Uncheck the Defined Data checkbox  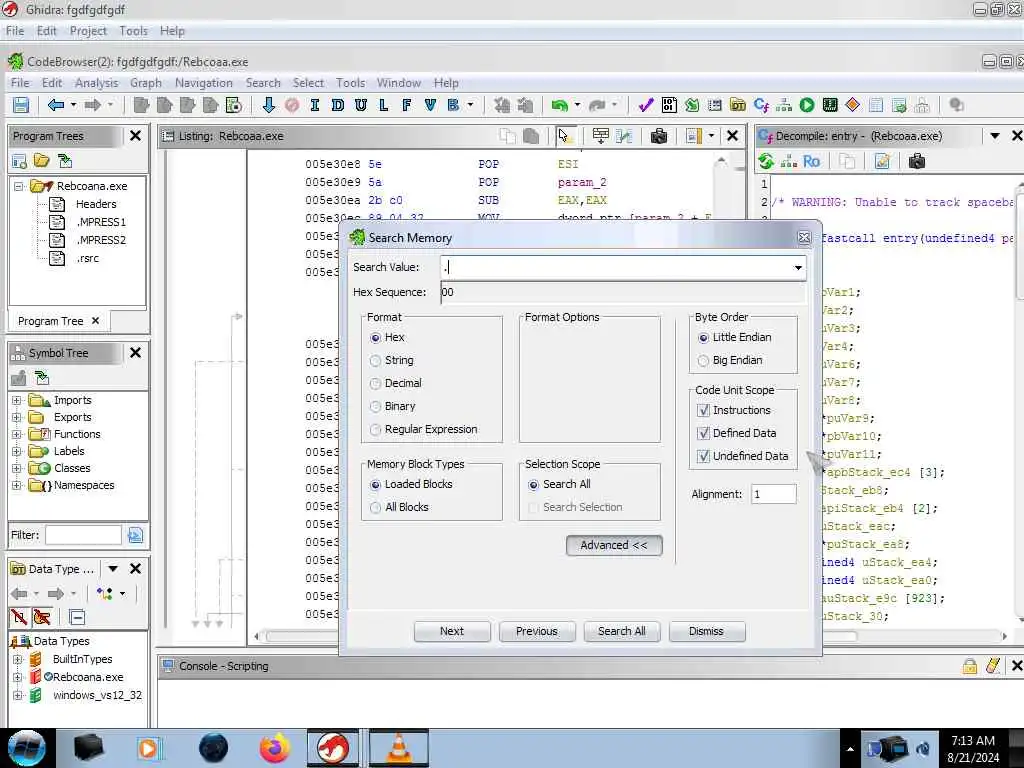703,433
